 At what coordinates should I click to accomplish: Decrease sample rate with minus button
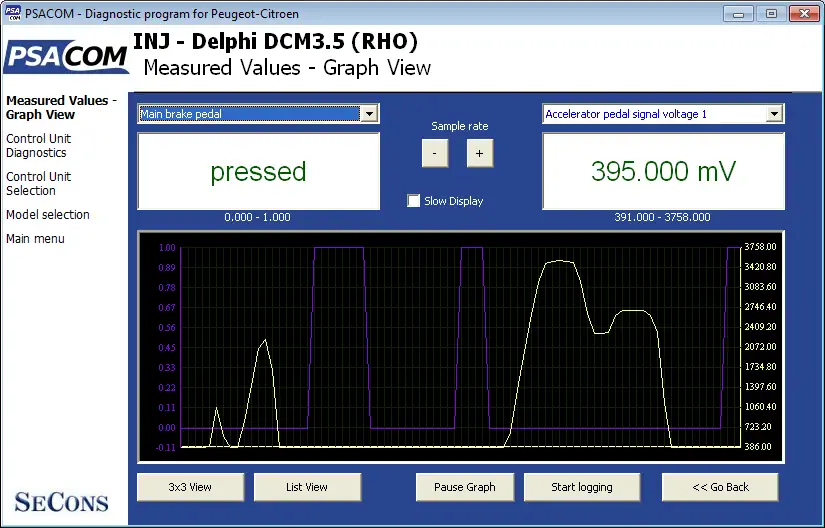(x=435, y=154)
